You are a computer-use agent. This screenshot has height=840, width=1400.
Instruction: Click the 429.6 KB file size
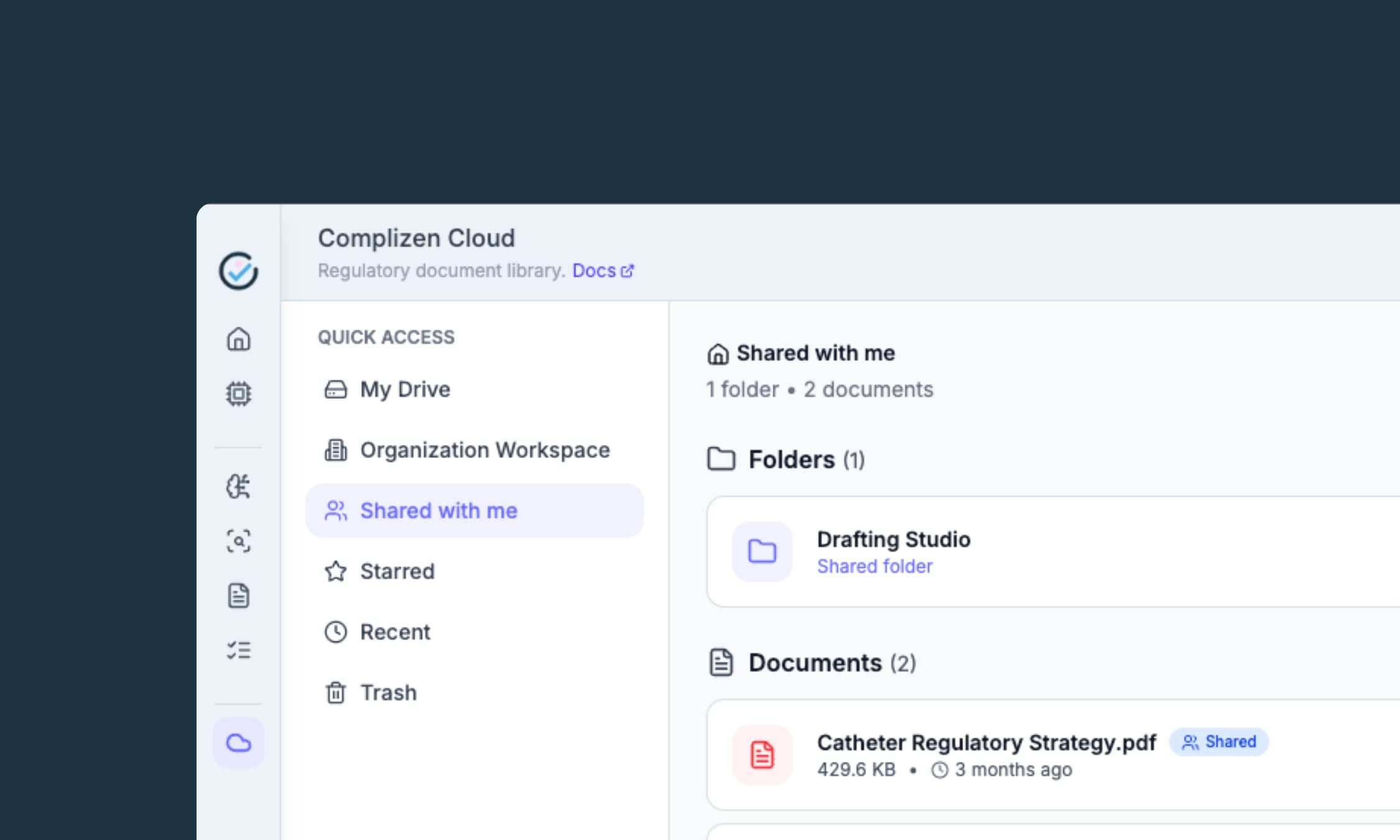coord(856,770)
